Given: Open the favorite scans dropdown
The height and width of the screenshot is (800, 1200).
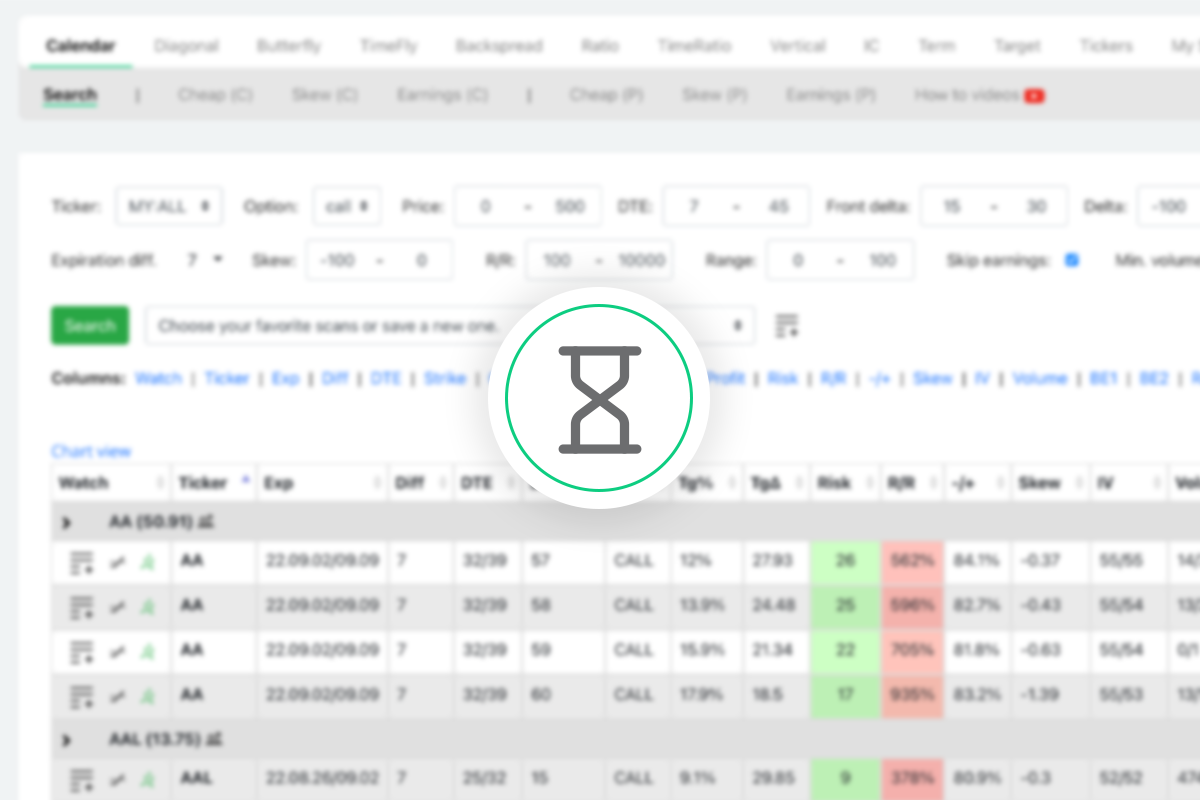Looking at the screenshot, I should [450, 325].
